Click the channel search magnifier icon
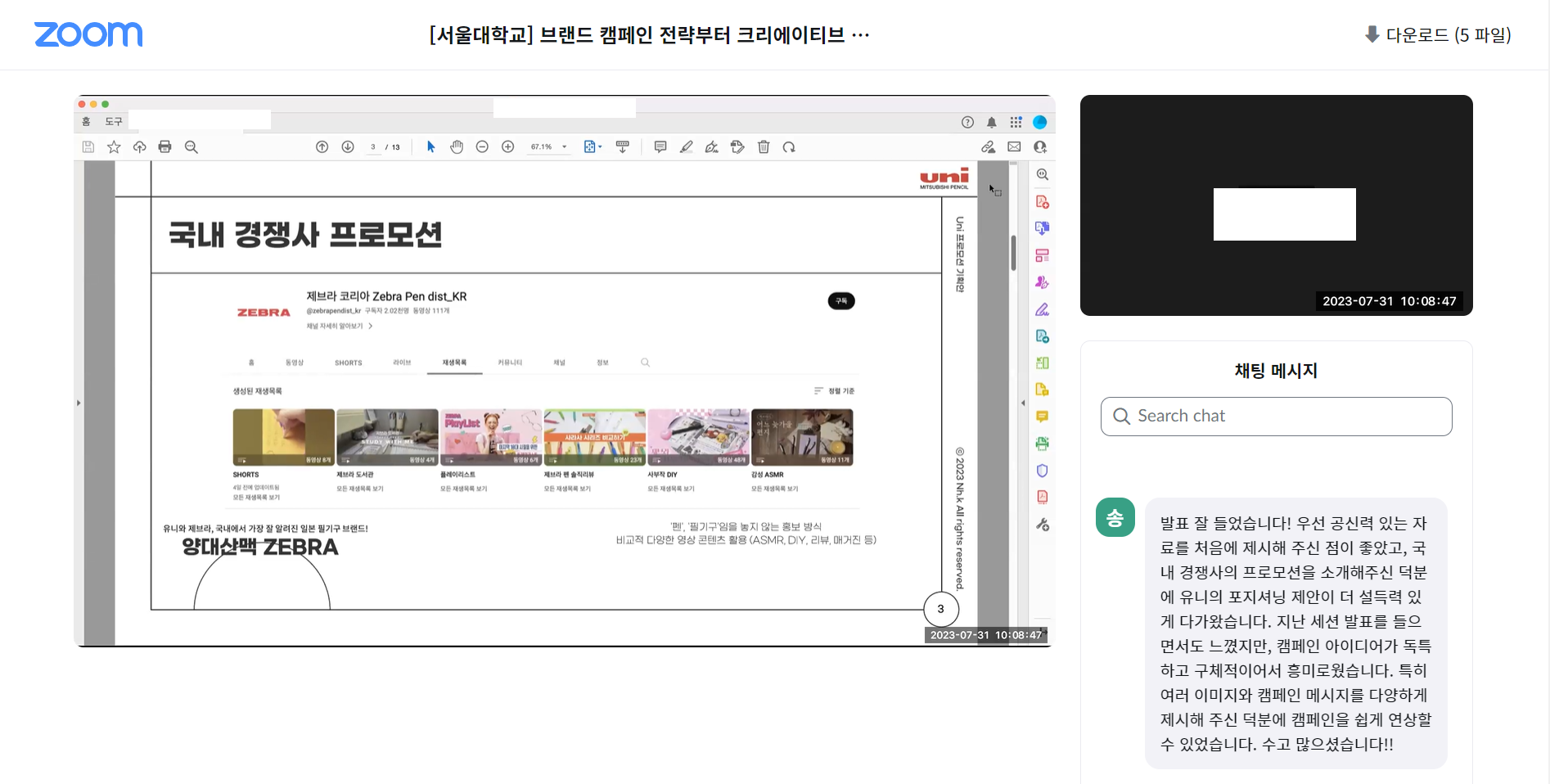The height and width of the screenshot is (784, 1550). point(645,363)
